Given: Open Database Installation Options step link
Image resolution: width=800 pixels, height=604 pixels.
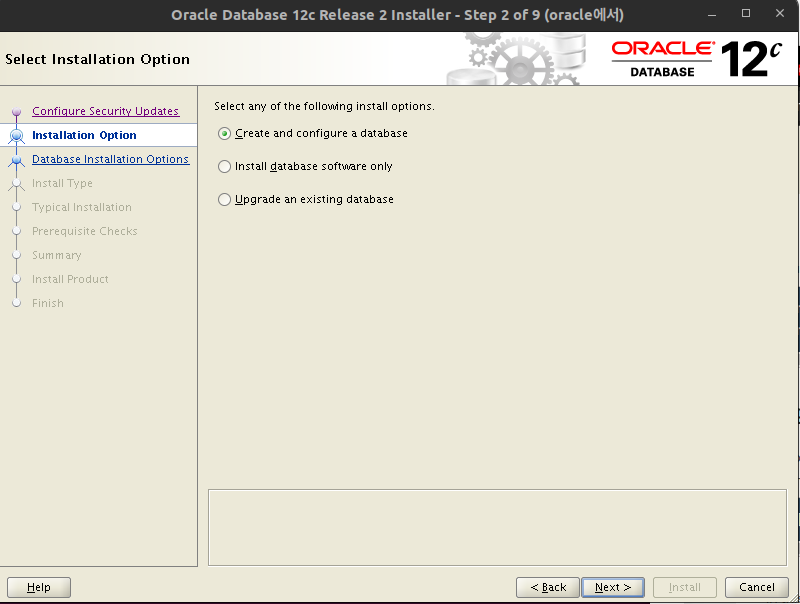Looking at the screenshot, I should tap(110, 159).
